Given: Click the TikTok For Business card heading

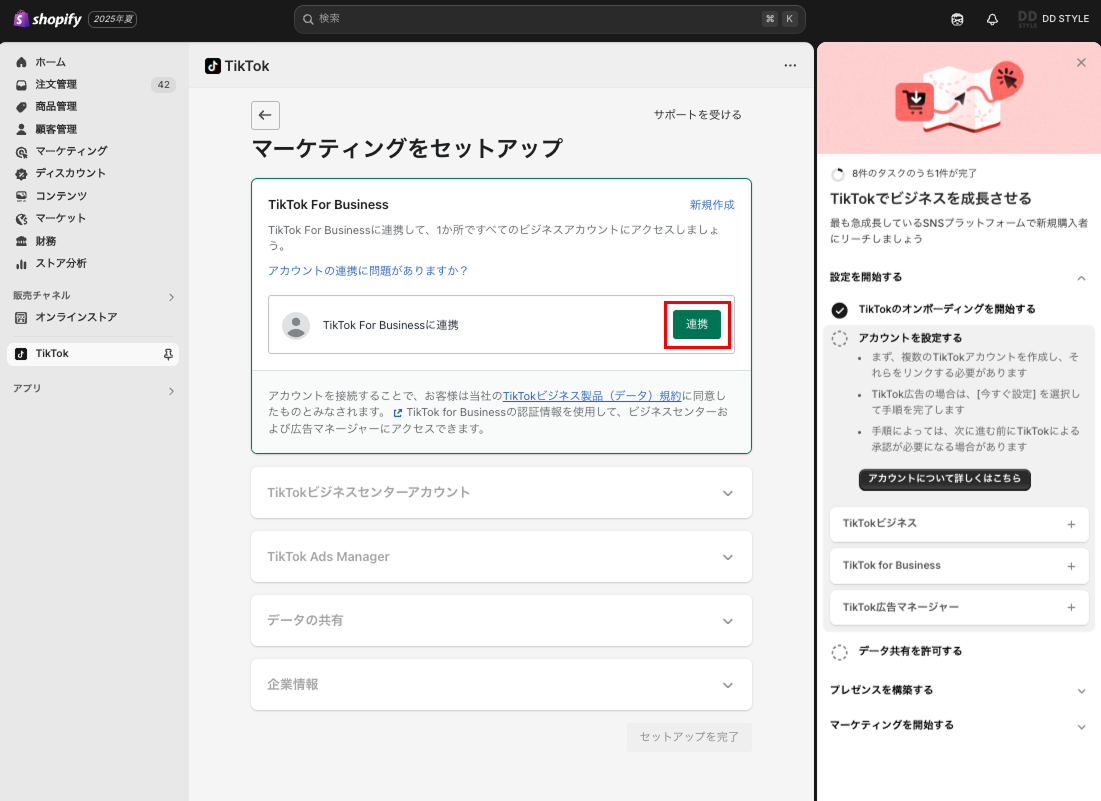Looking at the screenshot, I should pos(328,205).
